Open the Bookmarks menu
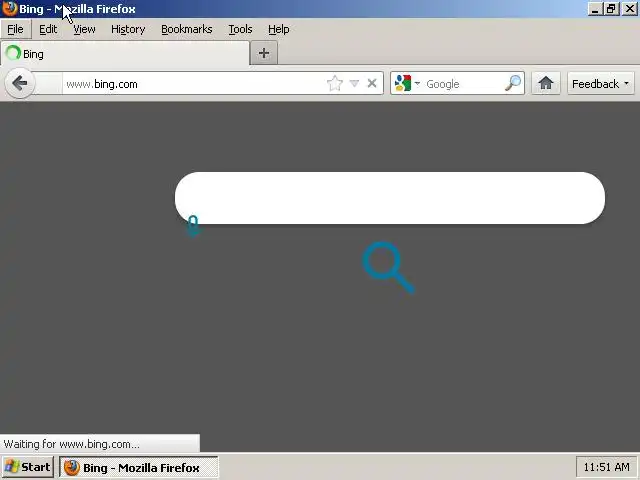 187,29
